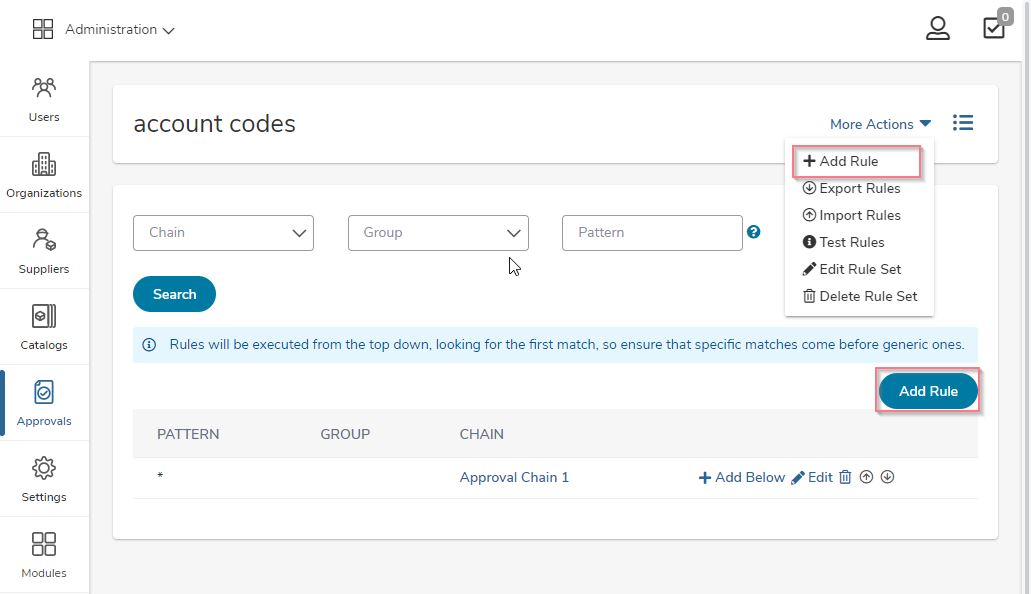
Task: Click the modules grid icon next to Administration
Action: [x=43, y=29]
